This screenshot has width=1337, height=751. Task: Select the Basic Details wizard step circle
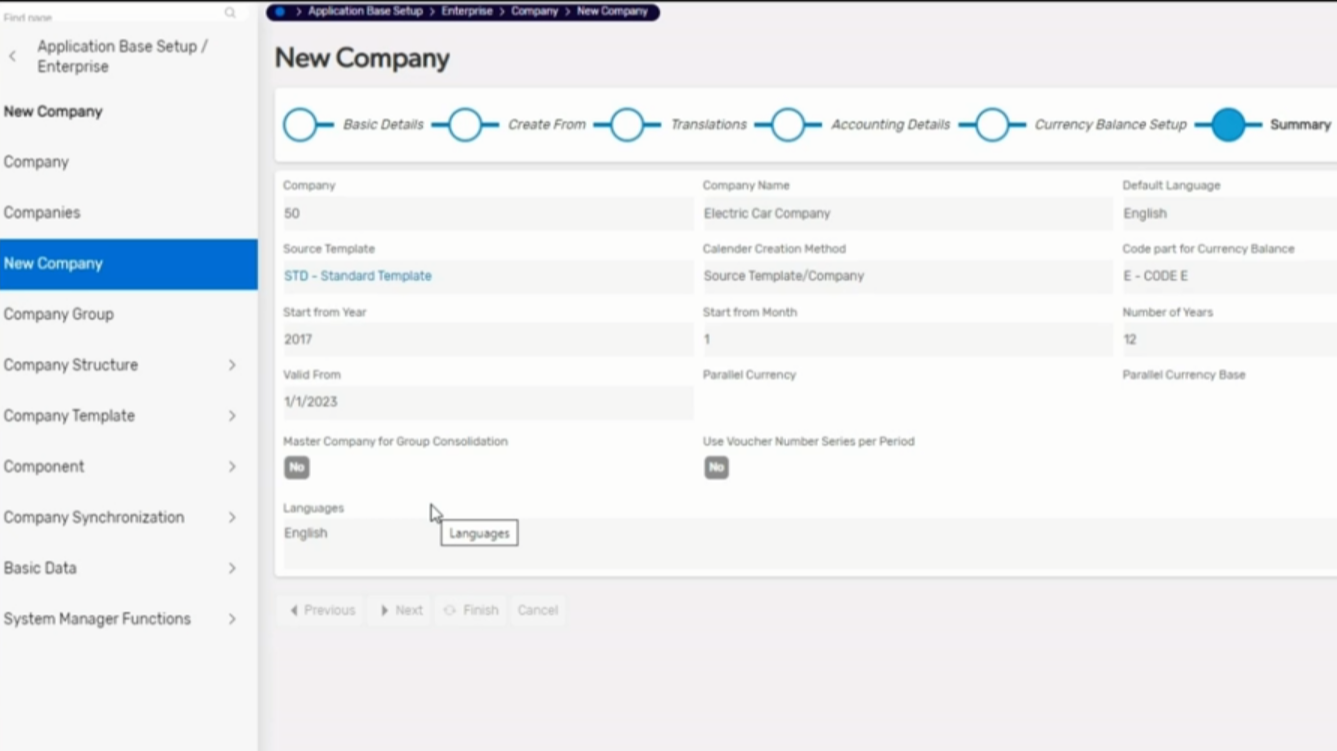(302, 124)
